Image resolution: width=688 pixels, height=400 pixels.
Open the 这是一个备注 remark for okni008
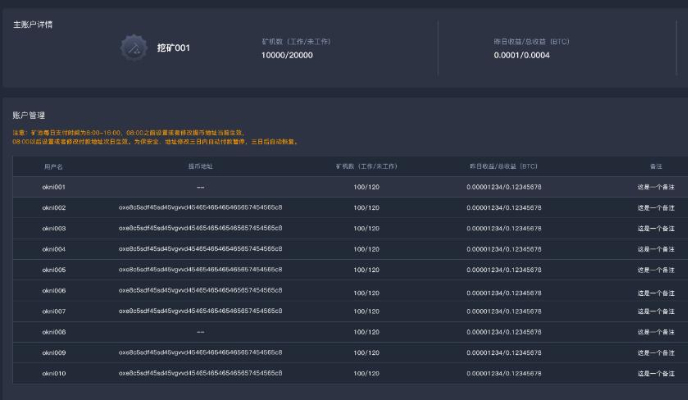(x=656, y=332)
